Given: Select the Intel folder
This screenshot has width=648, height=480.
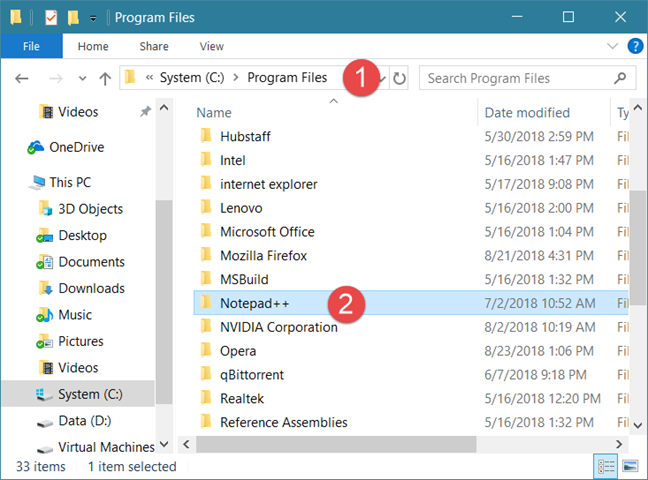Looking at the screenshot, I should coord(411,160).
